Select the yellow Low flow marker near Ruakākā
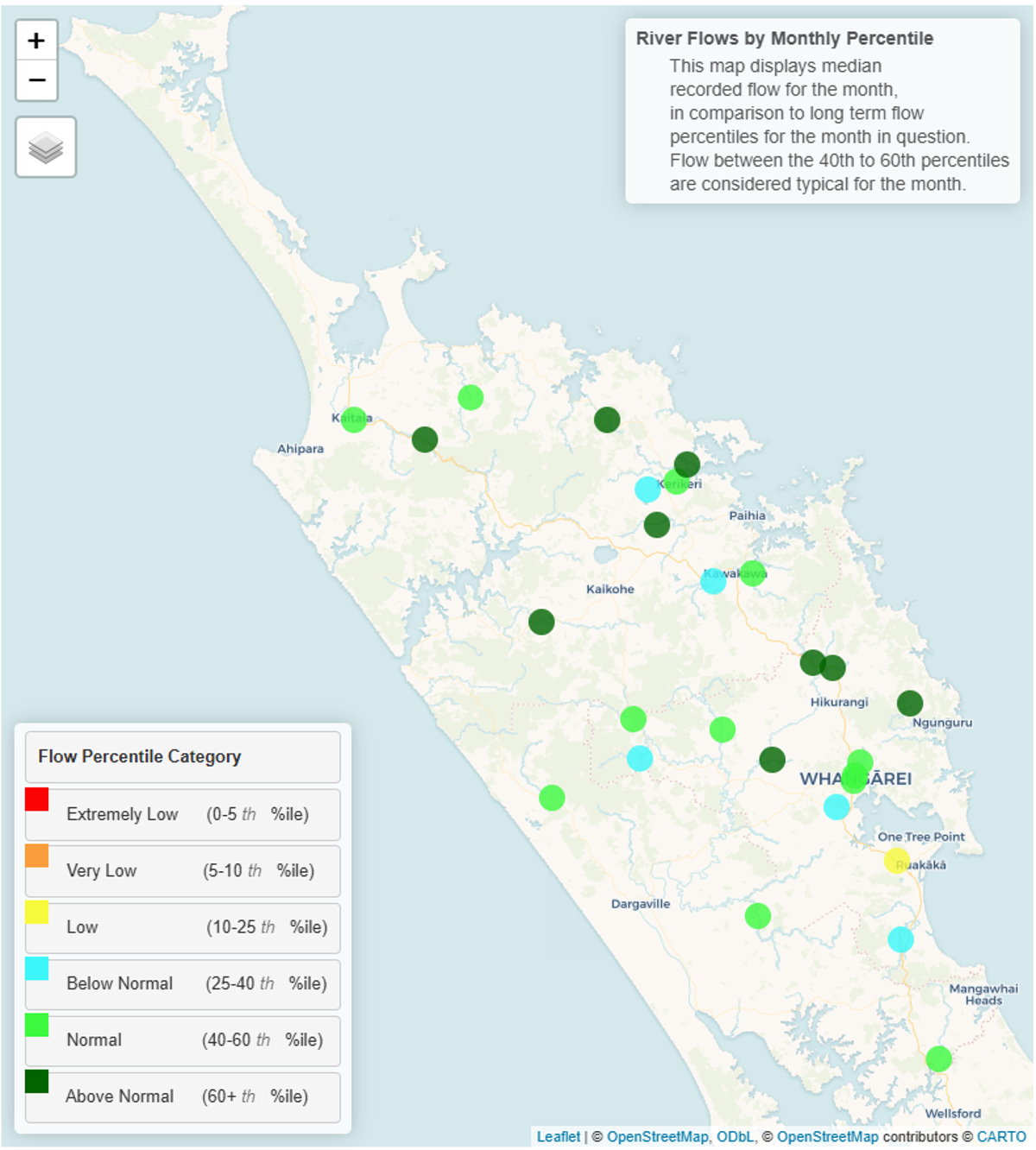Image resolution: width=1036 pixels, height=1150 pixels. pos(897,861)
